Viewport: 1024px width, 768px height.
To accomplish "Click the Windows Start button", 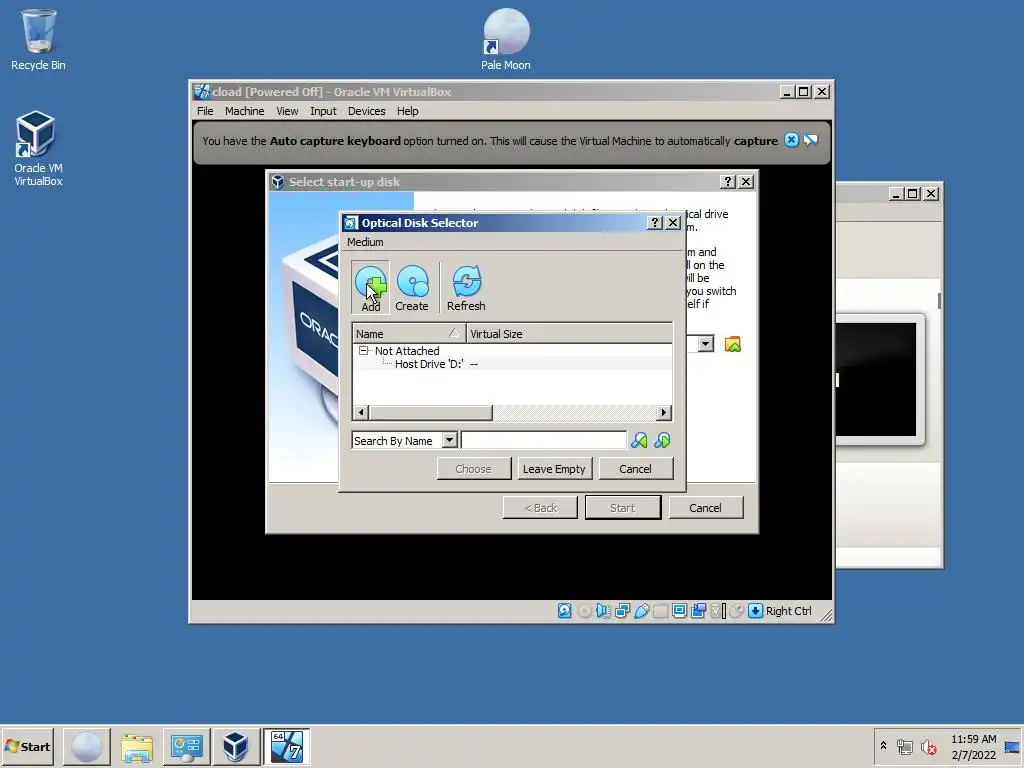I will point(27,746).
